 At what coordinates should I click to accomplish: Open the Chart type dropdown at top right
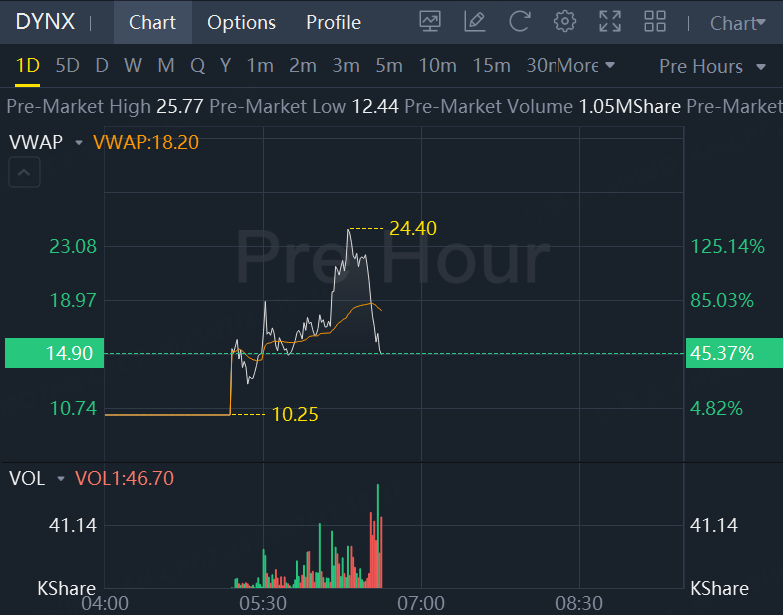[x=738, y=23]
